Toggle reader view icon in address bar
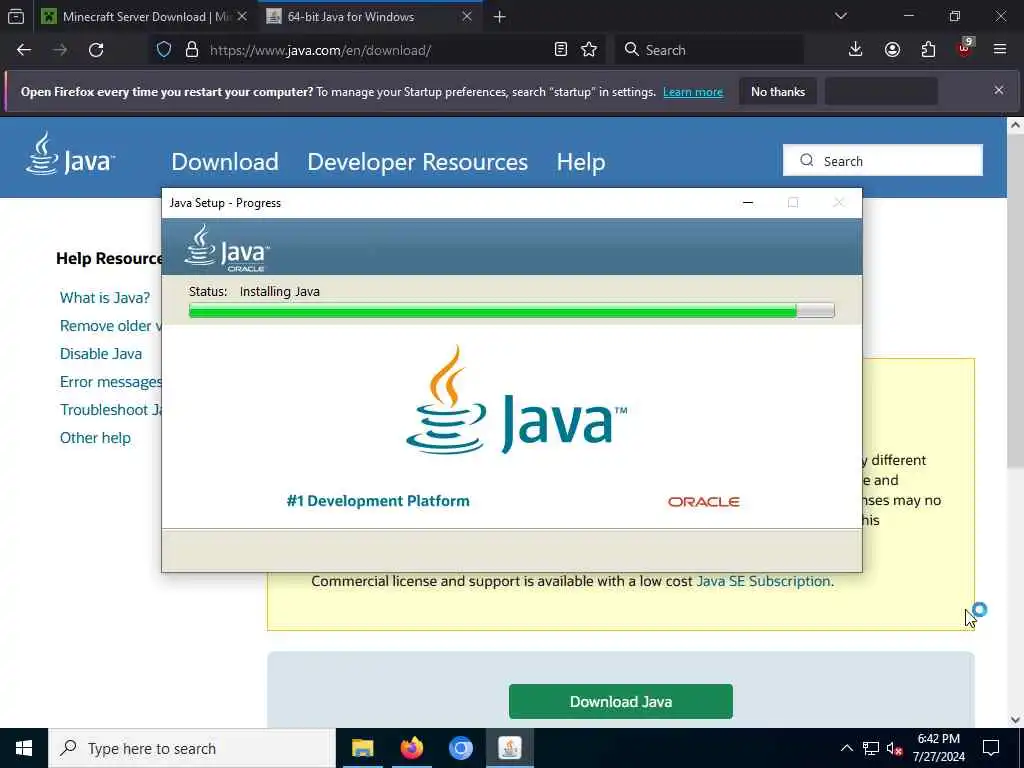This screenshot has height=768, width=1024. (x=560, y=50)
